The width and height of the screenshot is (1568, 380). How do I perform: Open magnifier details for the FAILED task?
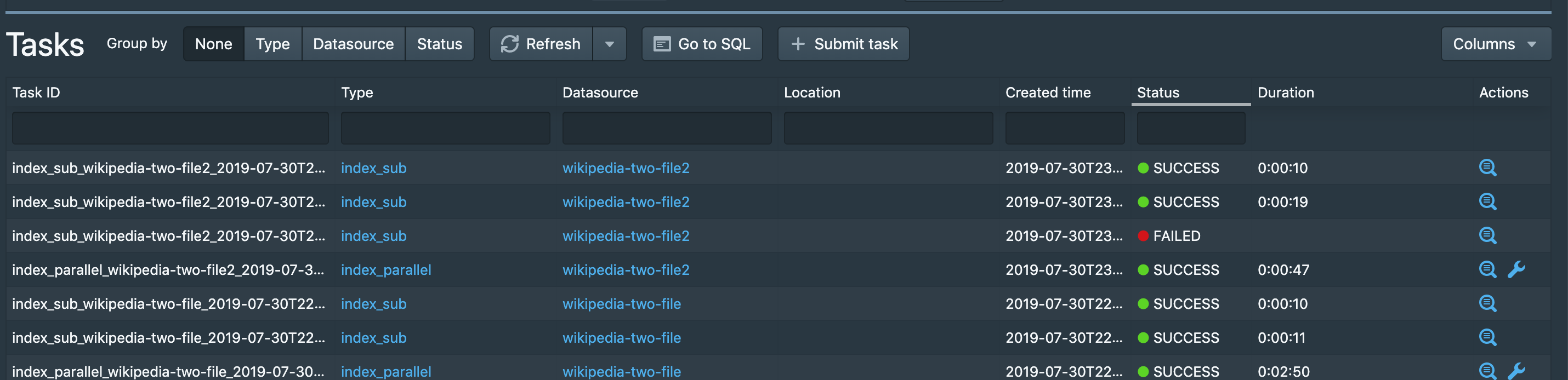(x=1487, y=235)
